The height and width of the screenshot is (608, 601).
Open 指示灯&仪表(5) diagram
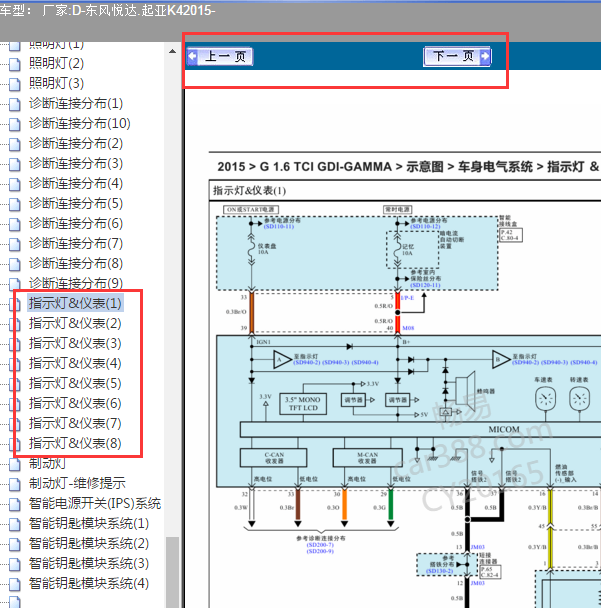[x=75, y=383]
